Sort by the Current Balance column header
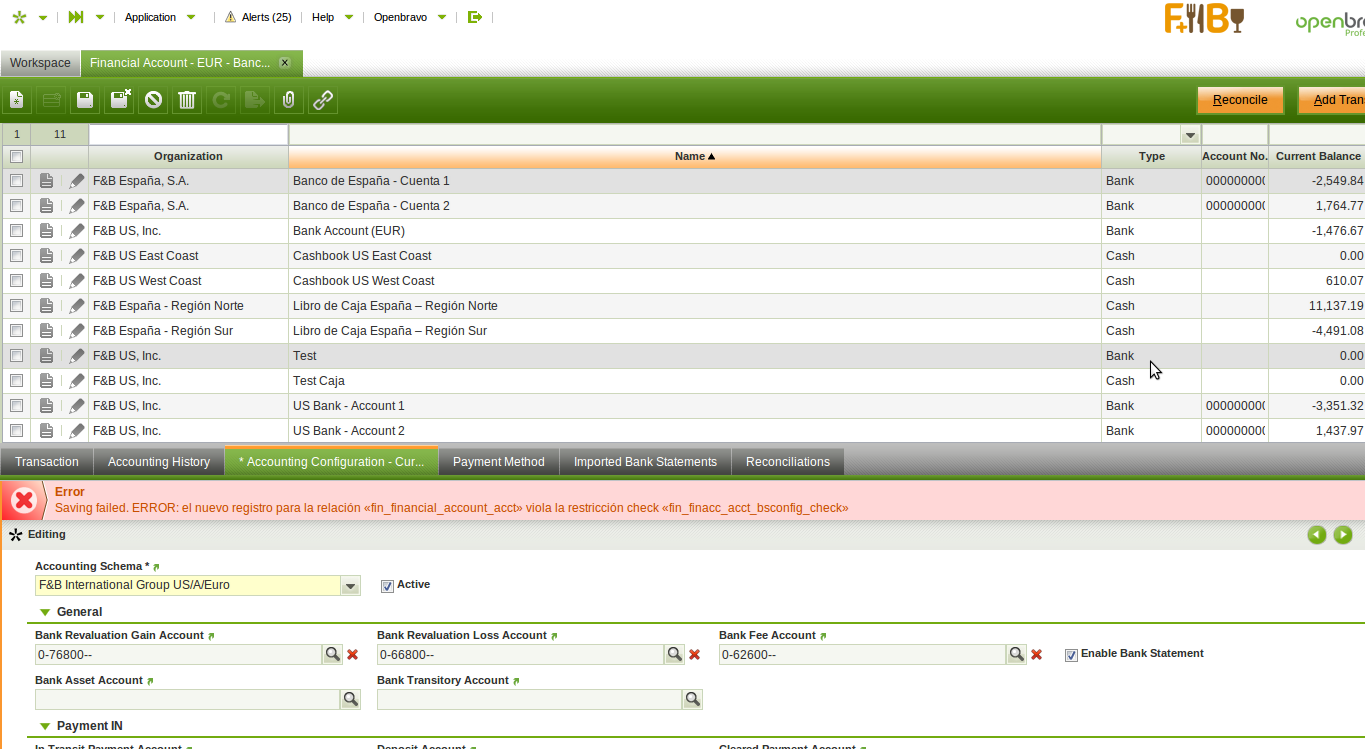Image resolution: width=1365 pixels, height=749 pixels. click(x=1317, y=156)
